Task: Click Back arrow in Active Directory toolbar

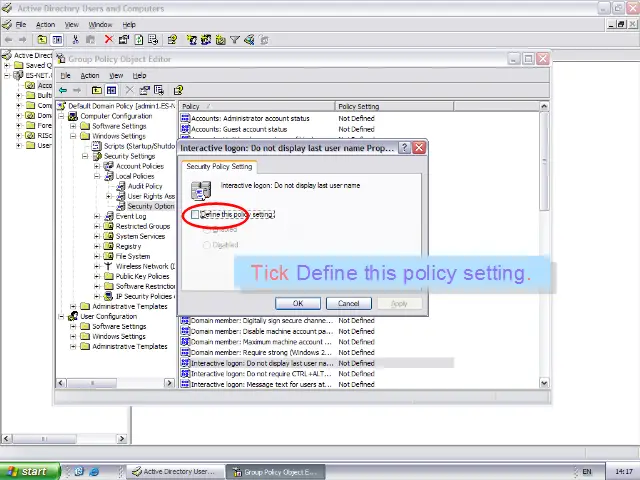Action: pyautogui.click(x=9, y=40)
